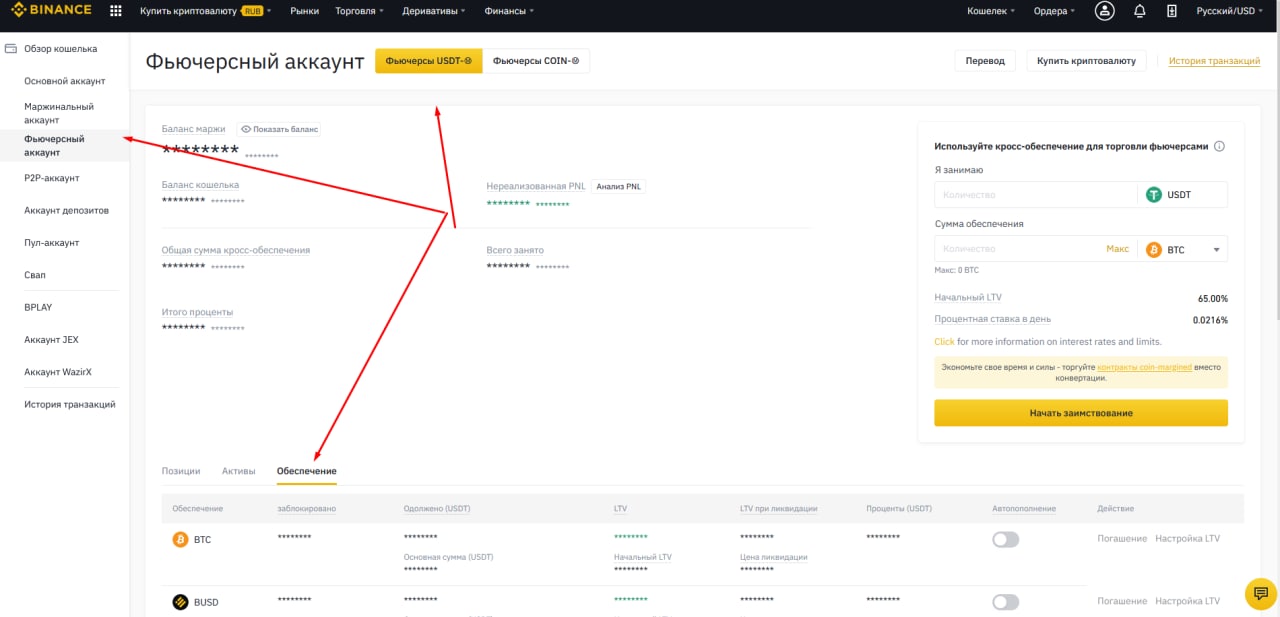Expand the Деривативы dropdown menu
Image resolution: width=1280 pixels, height=617 pixels.
433,11
